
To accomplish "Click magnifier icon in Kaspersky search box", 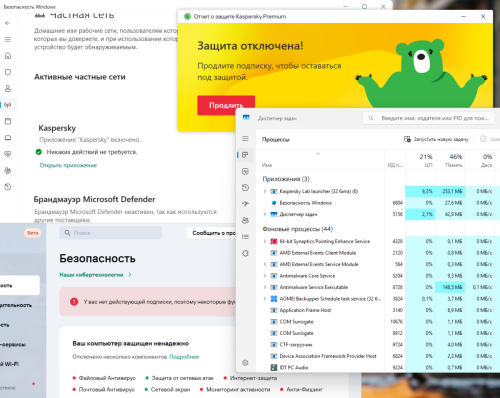I will (x=67, y=233).
